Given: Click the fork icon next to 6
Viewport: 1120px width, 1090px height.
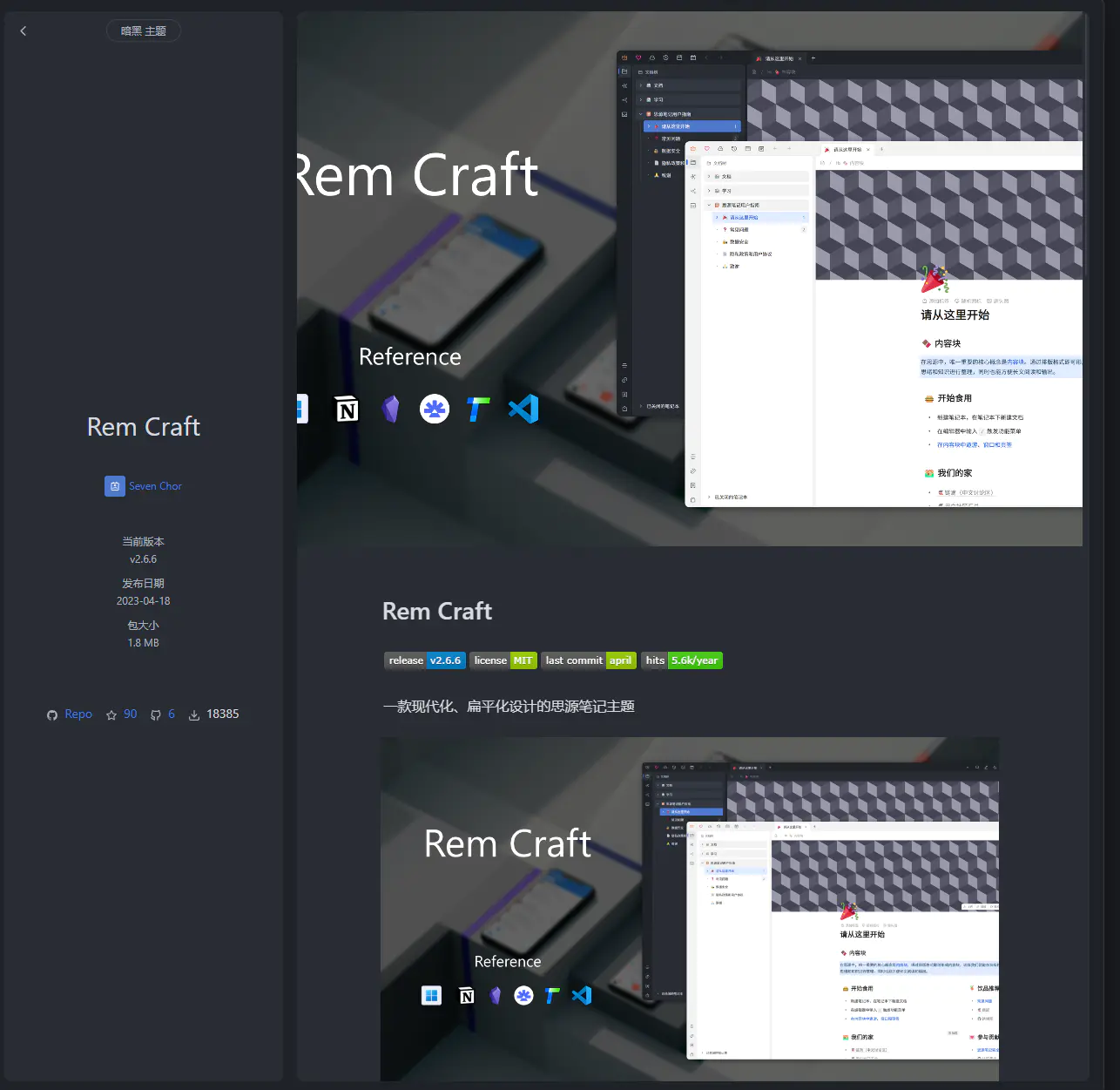Looking at the screenshot, I should pyautogui.click(x=156, y=715).
